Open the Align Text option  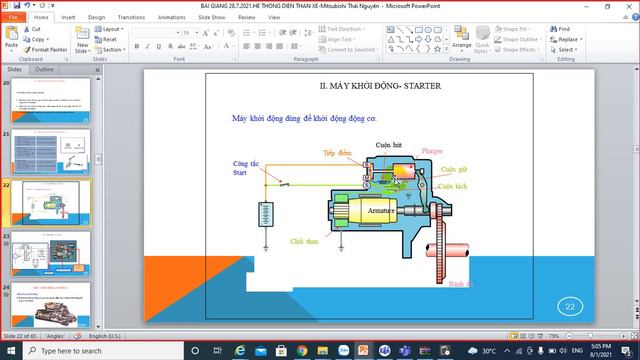(x=337, y=39)
